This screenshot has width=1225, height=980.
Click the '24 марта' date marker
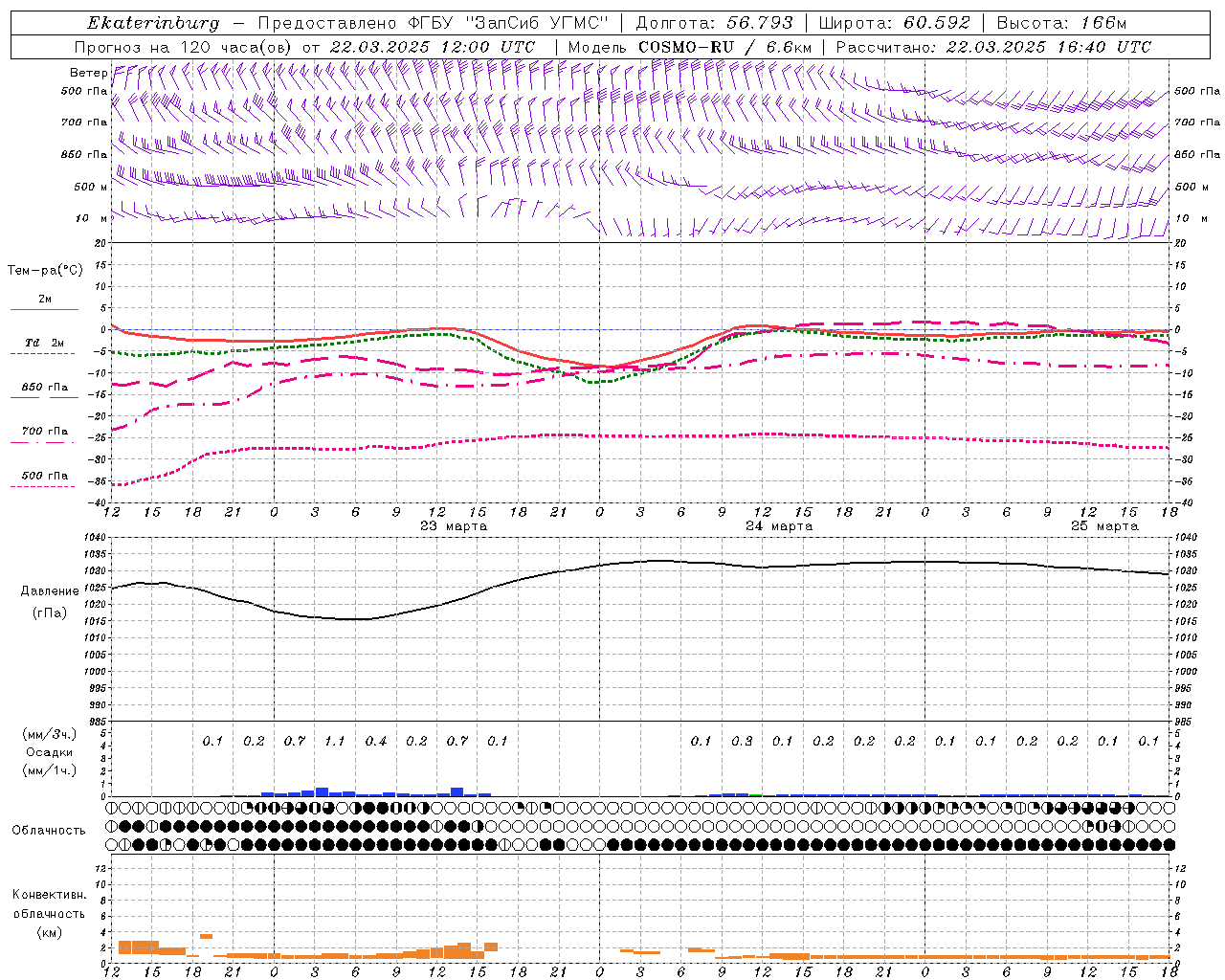click(779, 526)
